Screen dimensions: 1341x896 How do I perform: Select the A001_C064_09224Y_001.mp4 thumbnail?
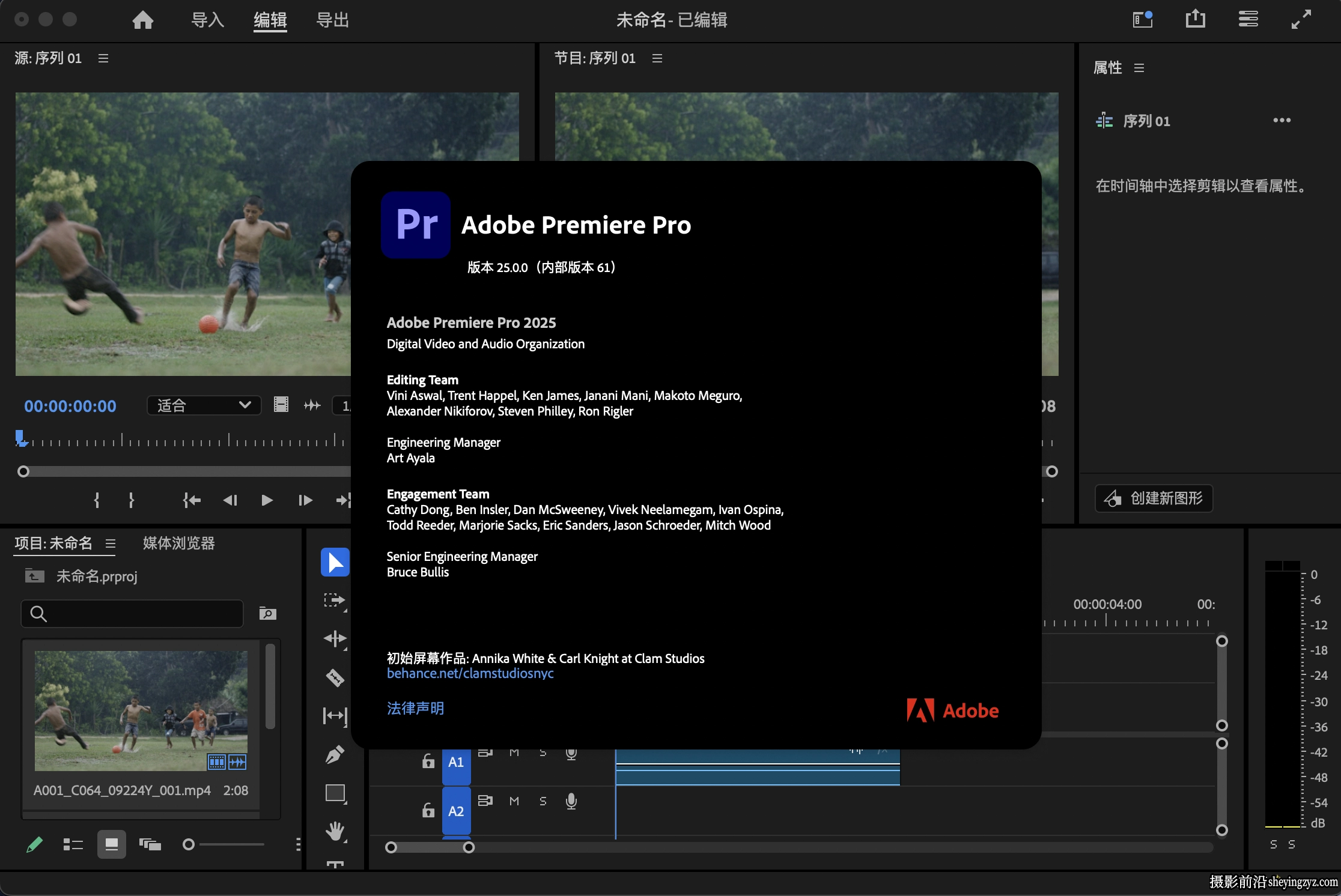[141, 711]
